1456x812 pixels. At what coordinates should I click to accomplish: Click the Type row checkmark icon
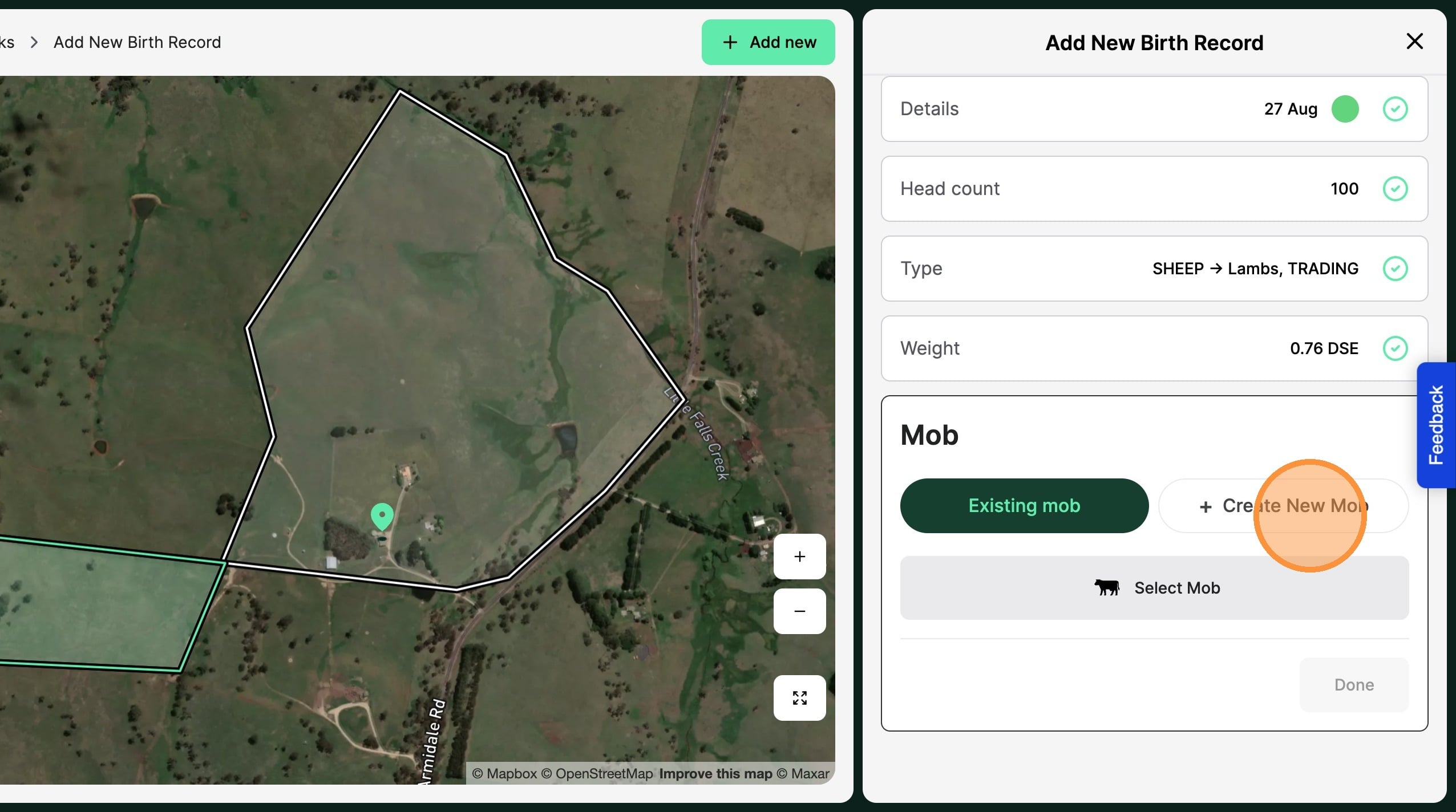[1395, 269]
